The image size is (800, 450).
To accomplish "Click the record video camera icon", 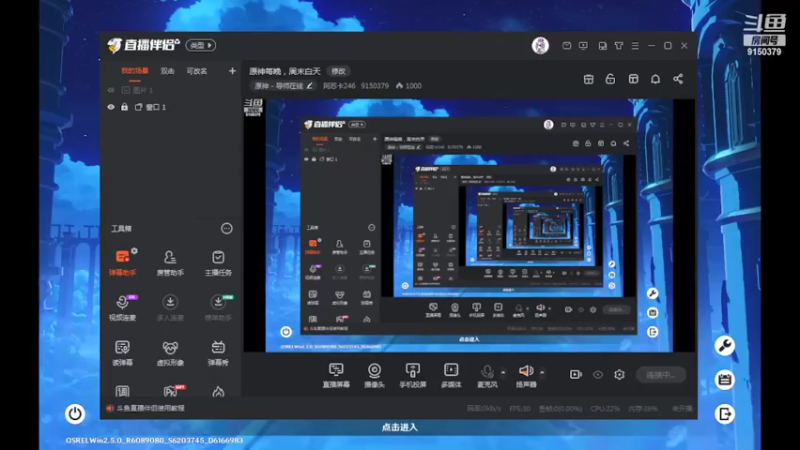I will [x=576, y=374].
